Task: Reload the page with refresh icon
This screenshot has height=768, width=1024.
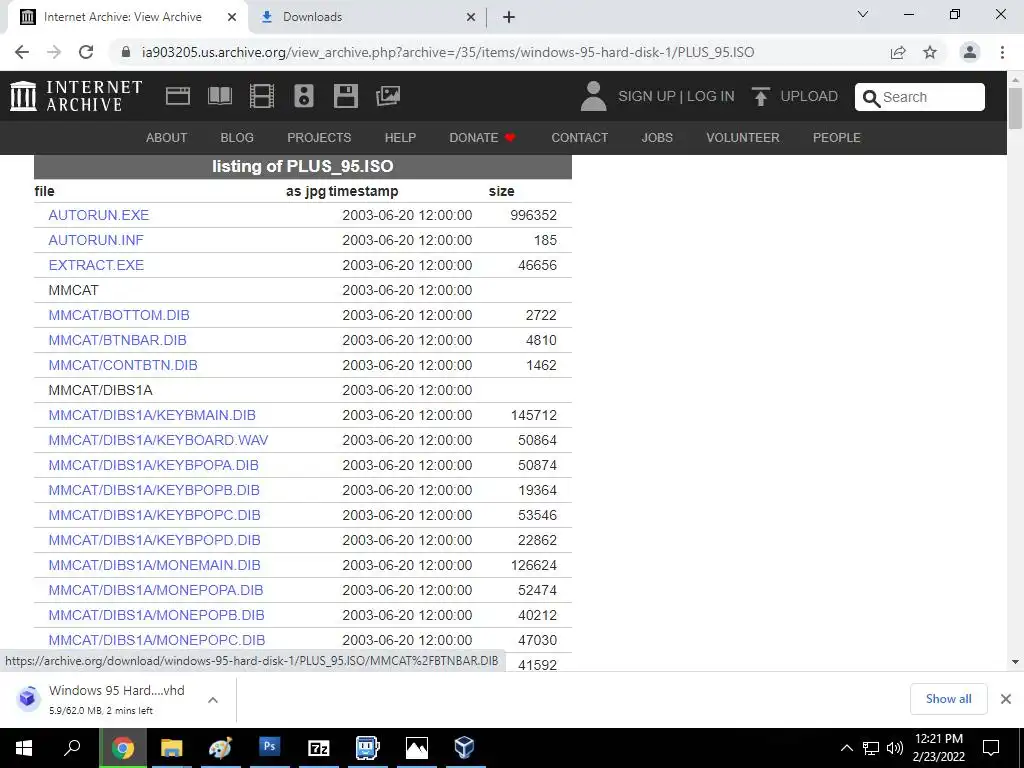Action: click(x=86, y=52)
